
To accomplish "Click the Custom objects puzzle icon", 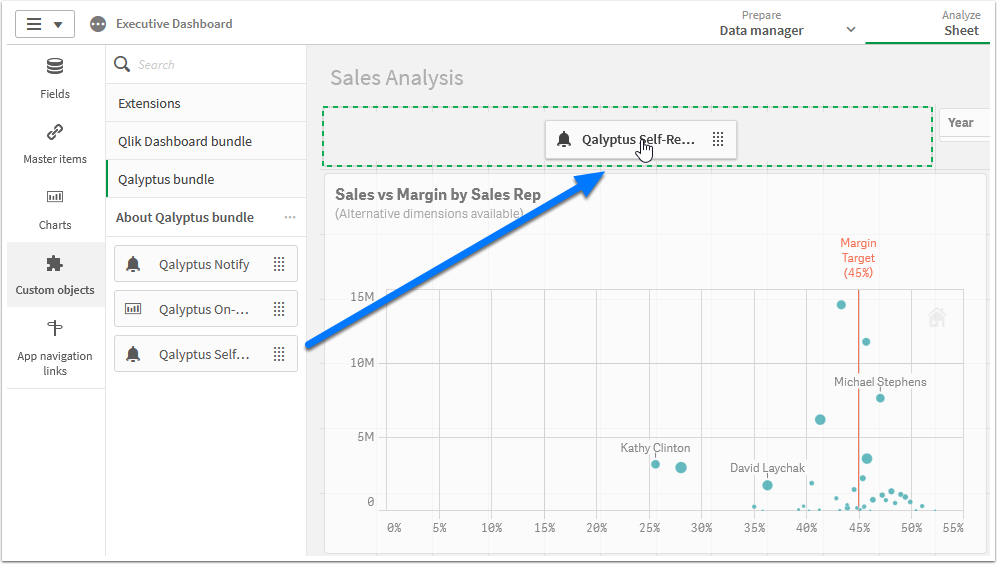I will 55,264.
